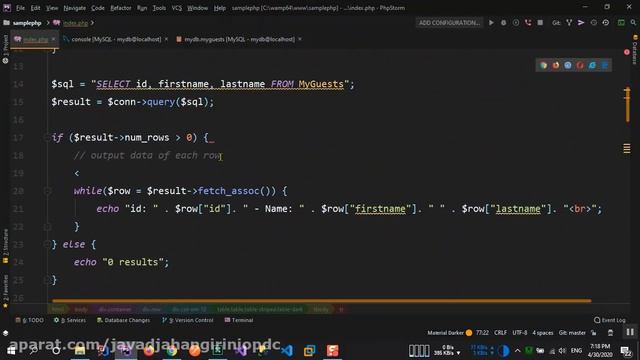Viewport: 640px width, 360px height.
Task: Open VS Code from the taskbar
Action: point(287,351)
